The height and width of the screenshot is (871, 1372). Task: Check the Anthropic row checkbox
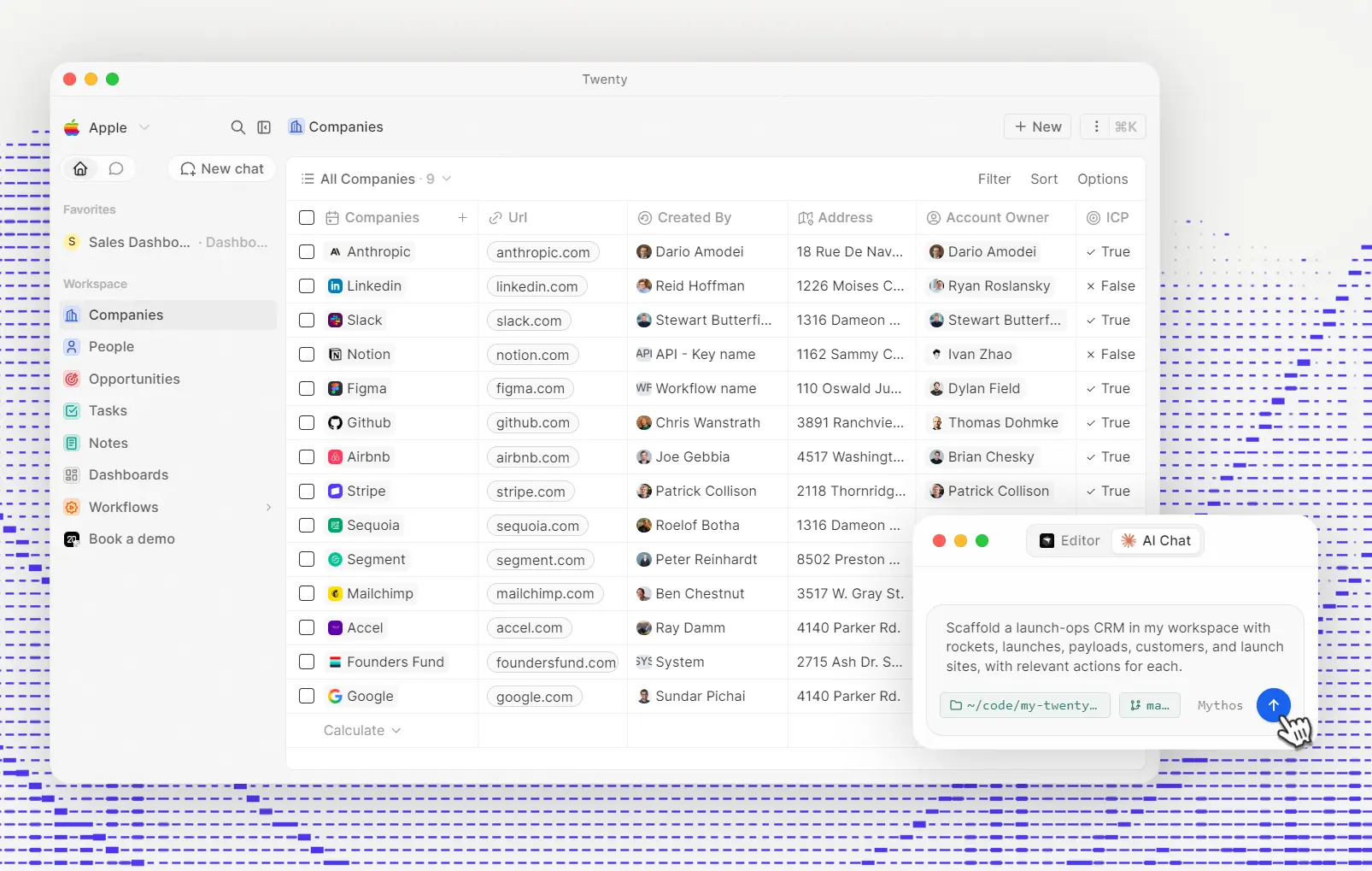pos(307,252)
